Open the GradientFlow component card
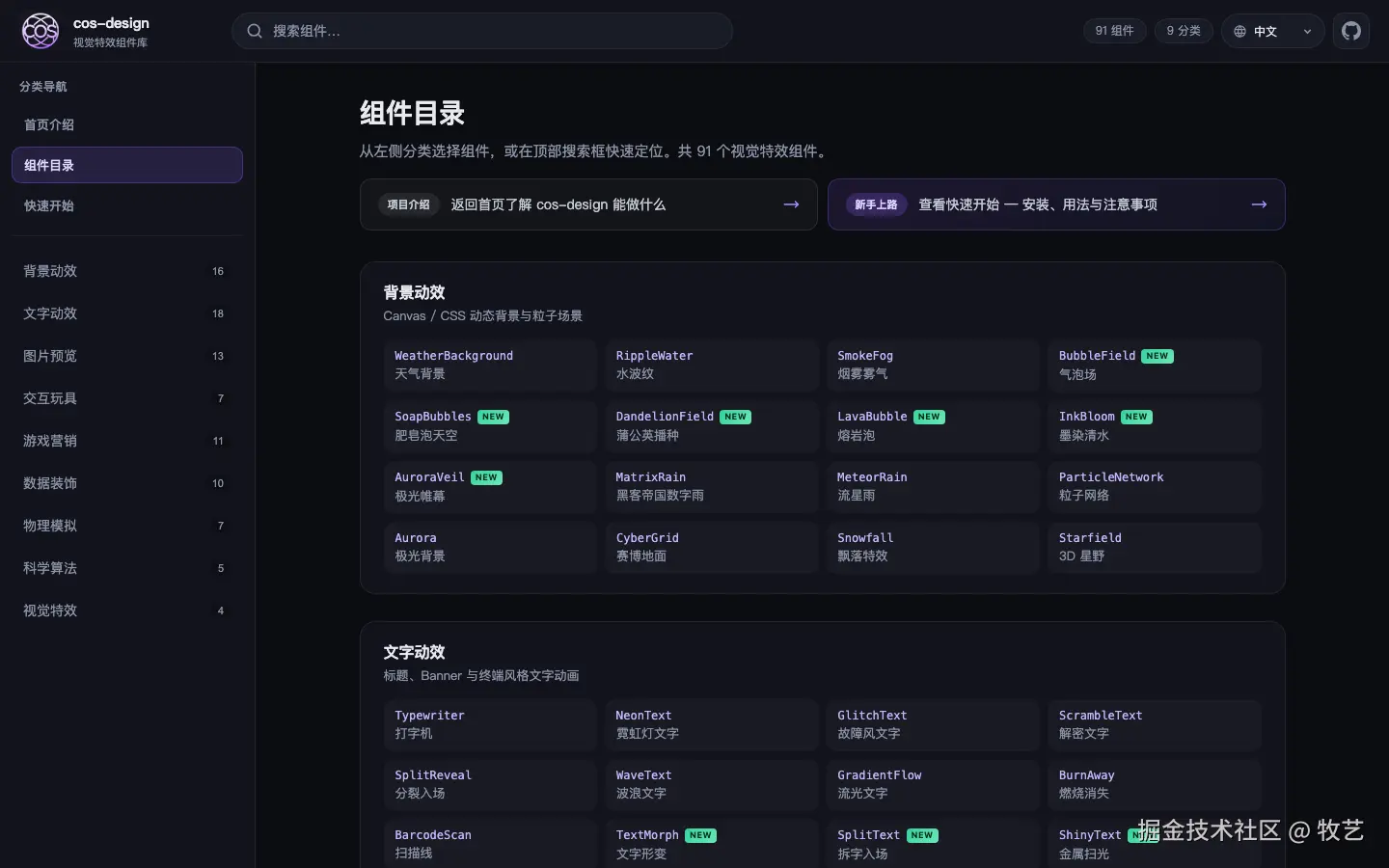 click(933, 784)
